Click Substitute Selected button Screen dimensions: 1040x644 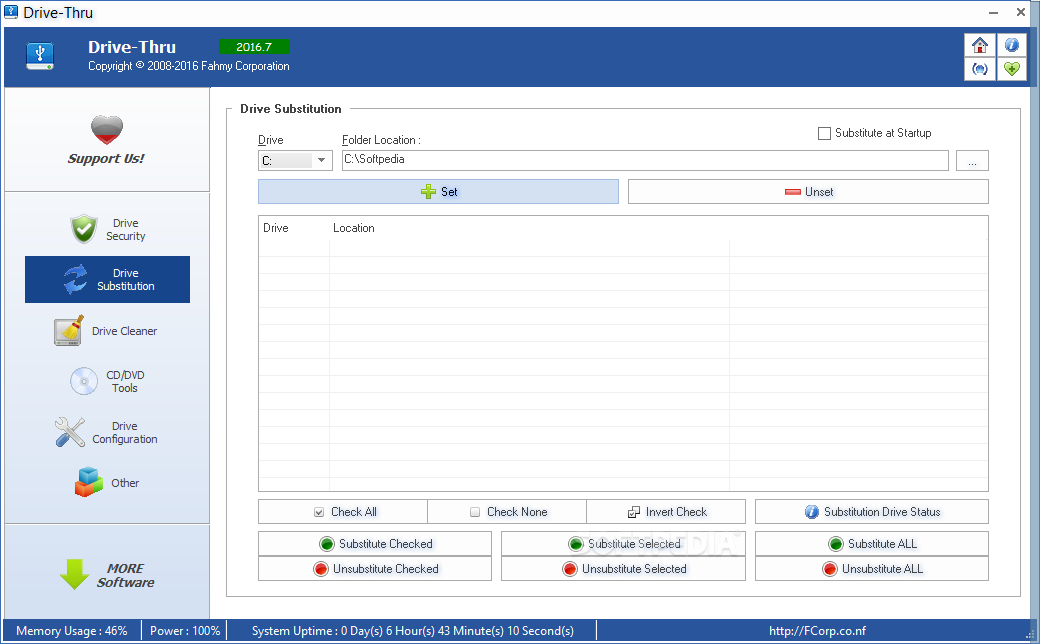point(623,544)
